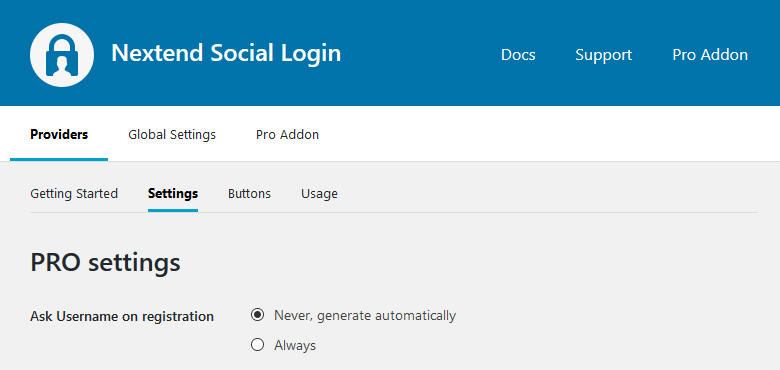Open the Docs link in header
Viewport: 780px width, 370px height.
point(518,54)
